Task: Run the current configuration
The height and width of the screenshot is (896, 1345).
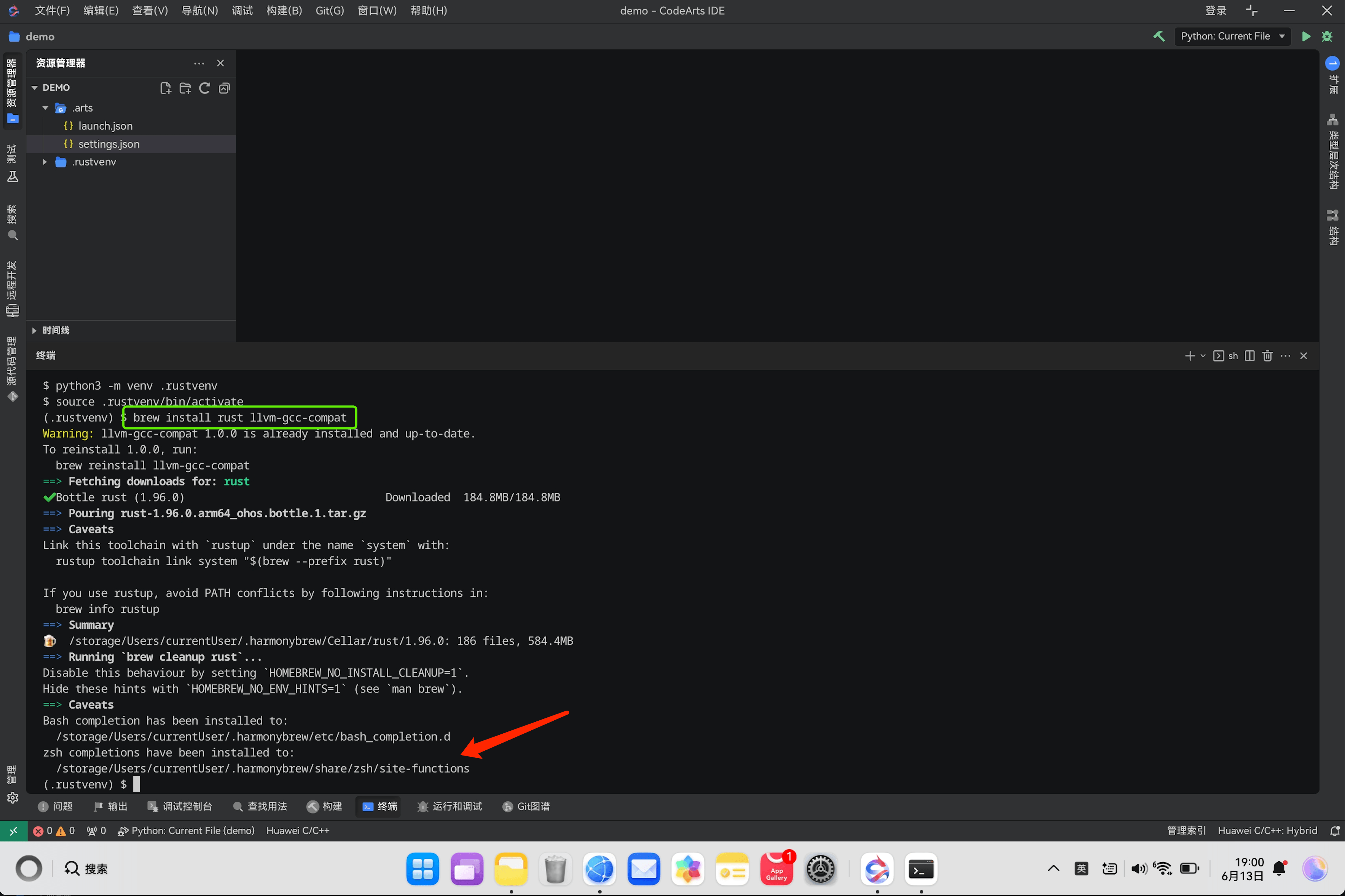Action: pyautogui.click(x=1306, y=36)
